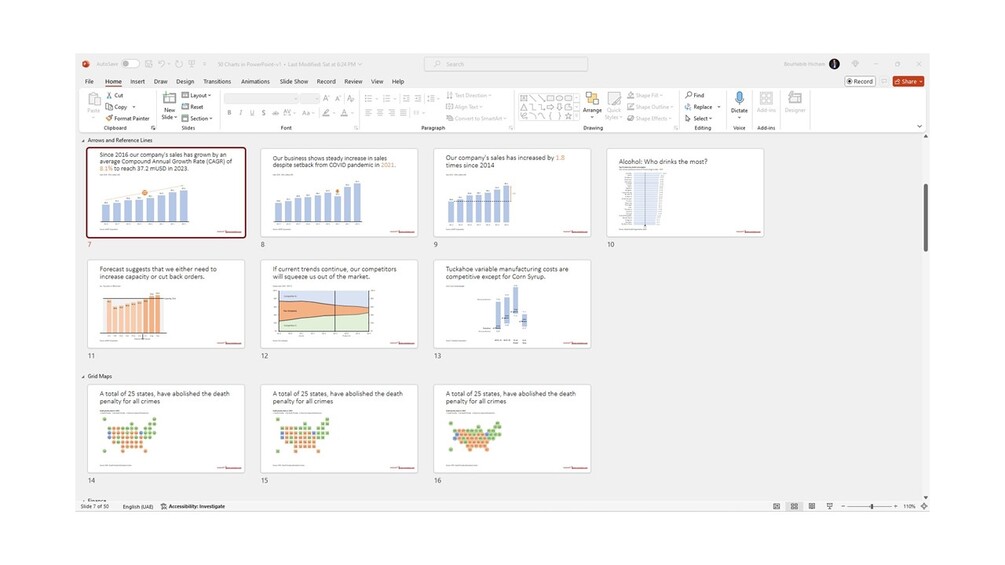Image resolution: width=1005 pixels, height=565 pixels.
Task: Start Slide Show from status bar icon
Action: (x=829, y=507)
